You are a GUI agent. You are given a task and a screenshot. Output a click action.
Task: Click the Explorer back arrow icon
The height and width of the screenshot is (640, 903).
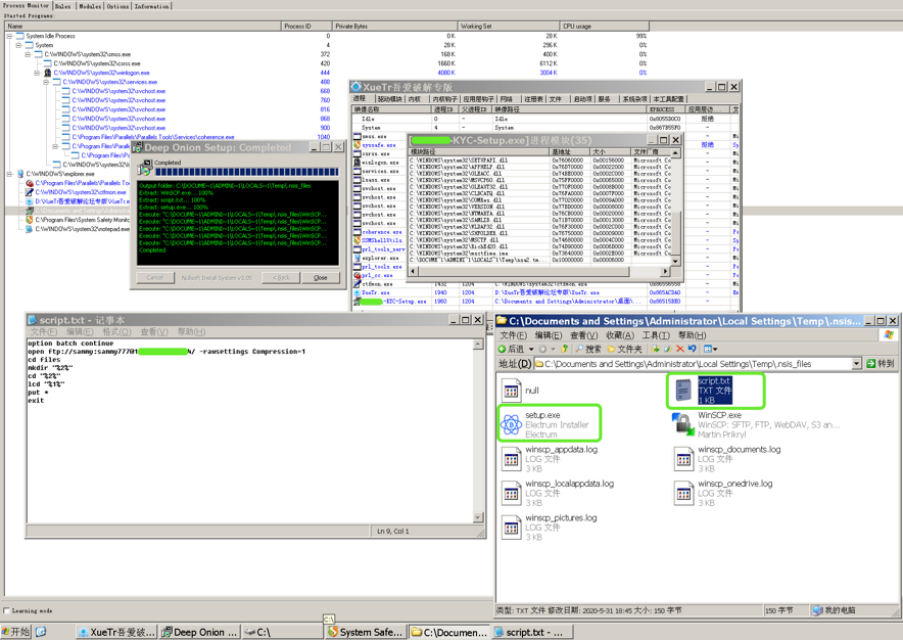tap(504, 349)
